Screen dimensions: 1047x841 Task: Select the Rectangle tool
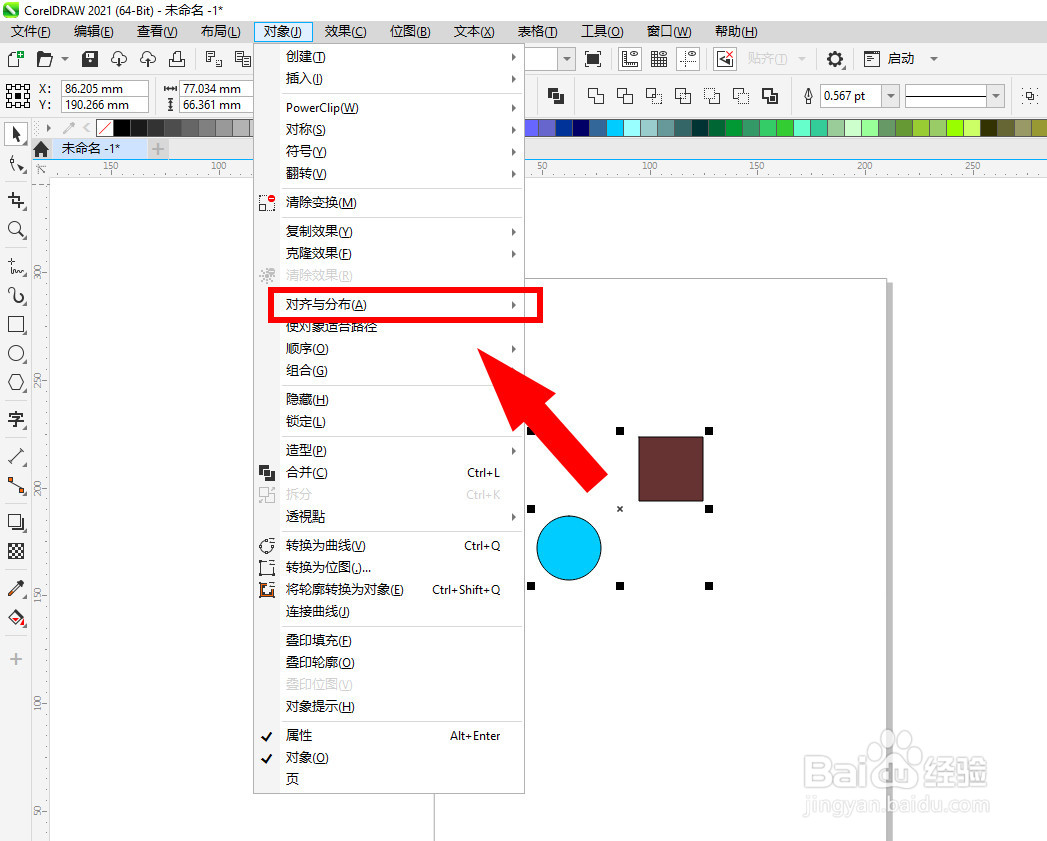(15, 324)
